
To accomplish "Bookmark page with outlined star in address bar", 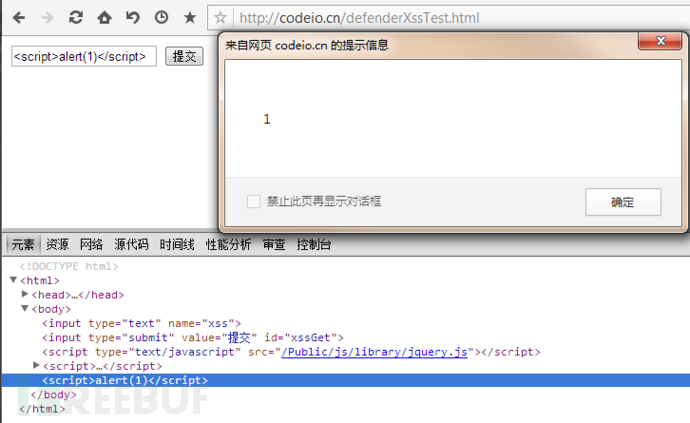I will pos(220,18).
